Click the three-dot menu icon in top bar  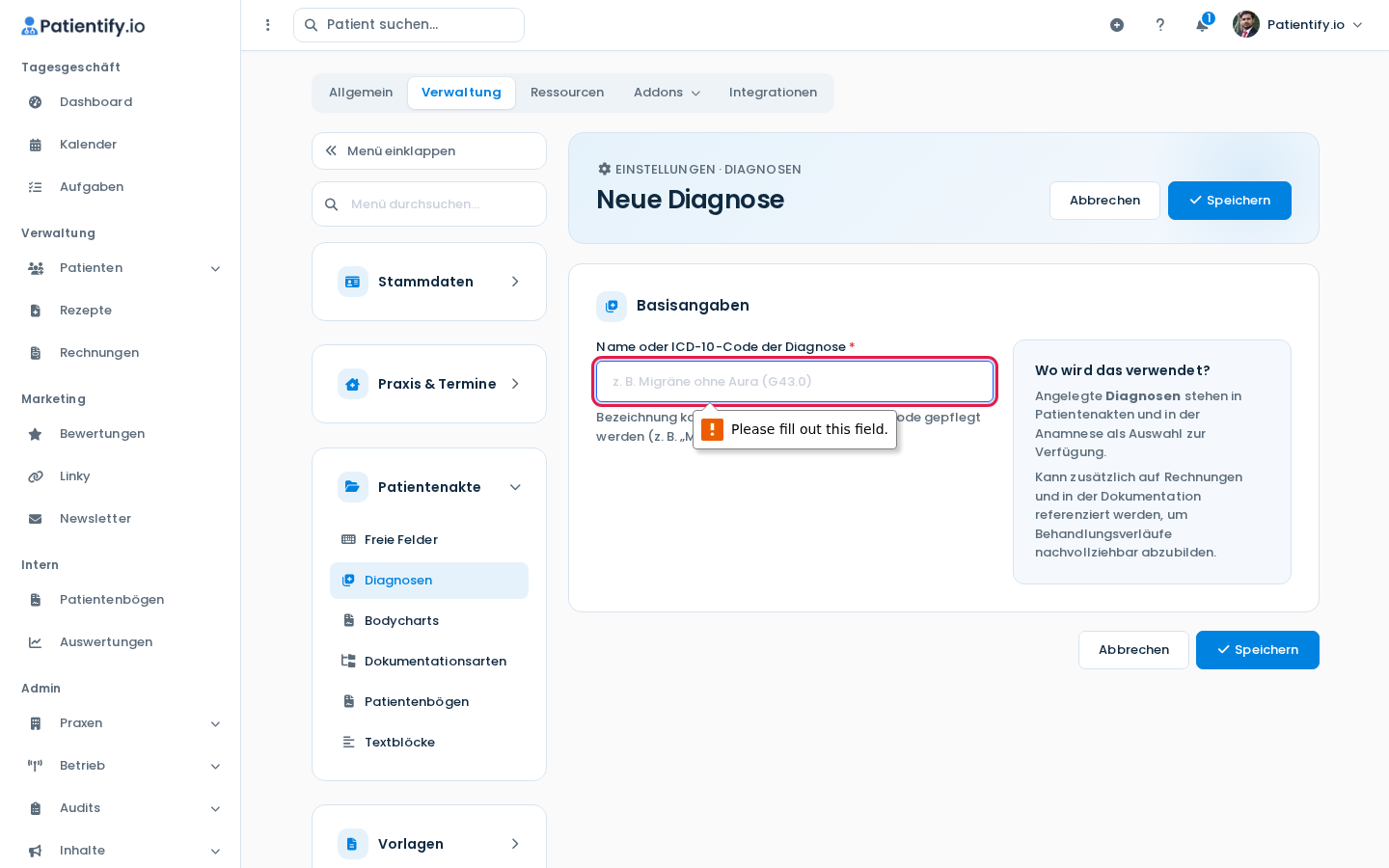pos(268,25)
